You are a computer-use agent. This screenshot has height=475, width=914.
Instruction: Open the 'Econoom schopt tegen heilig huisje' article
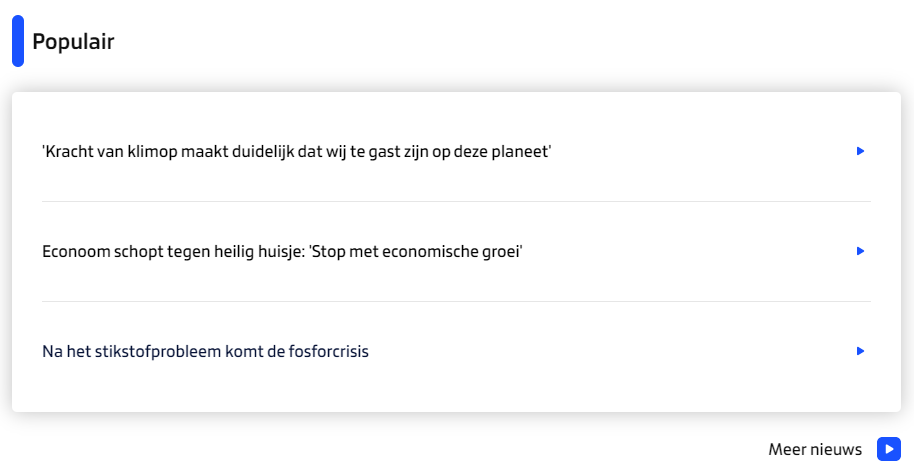[x=283, y=252]
